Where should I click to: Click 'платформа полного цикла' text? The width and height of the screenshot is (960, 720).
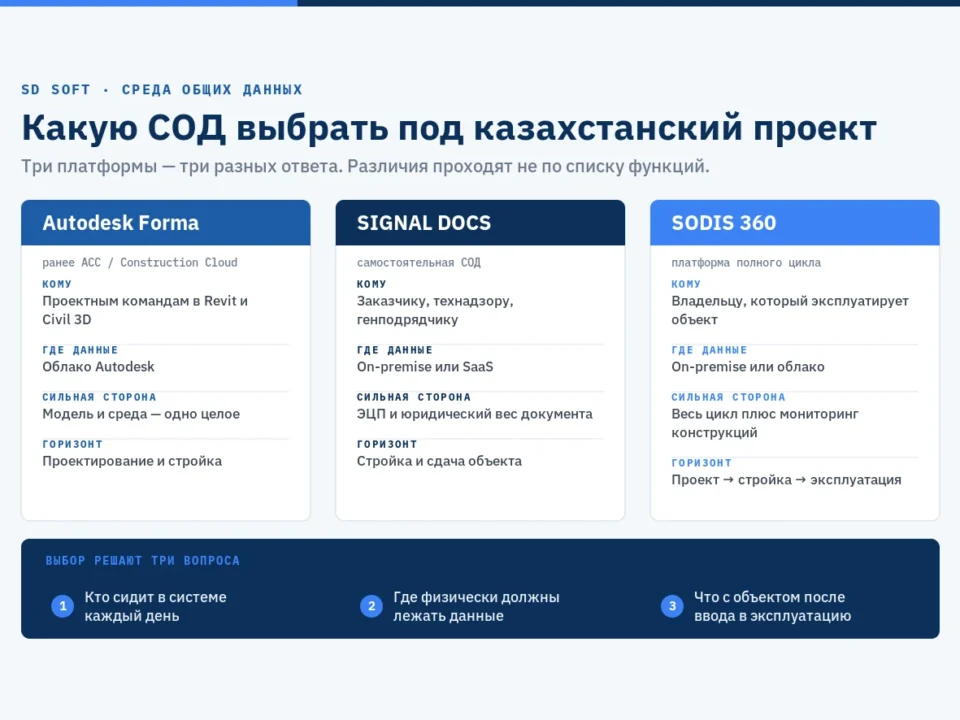coord(746,263)
